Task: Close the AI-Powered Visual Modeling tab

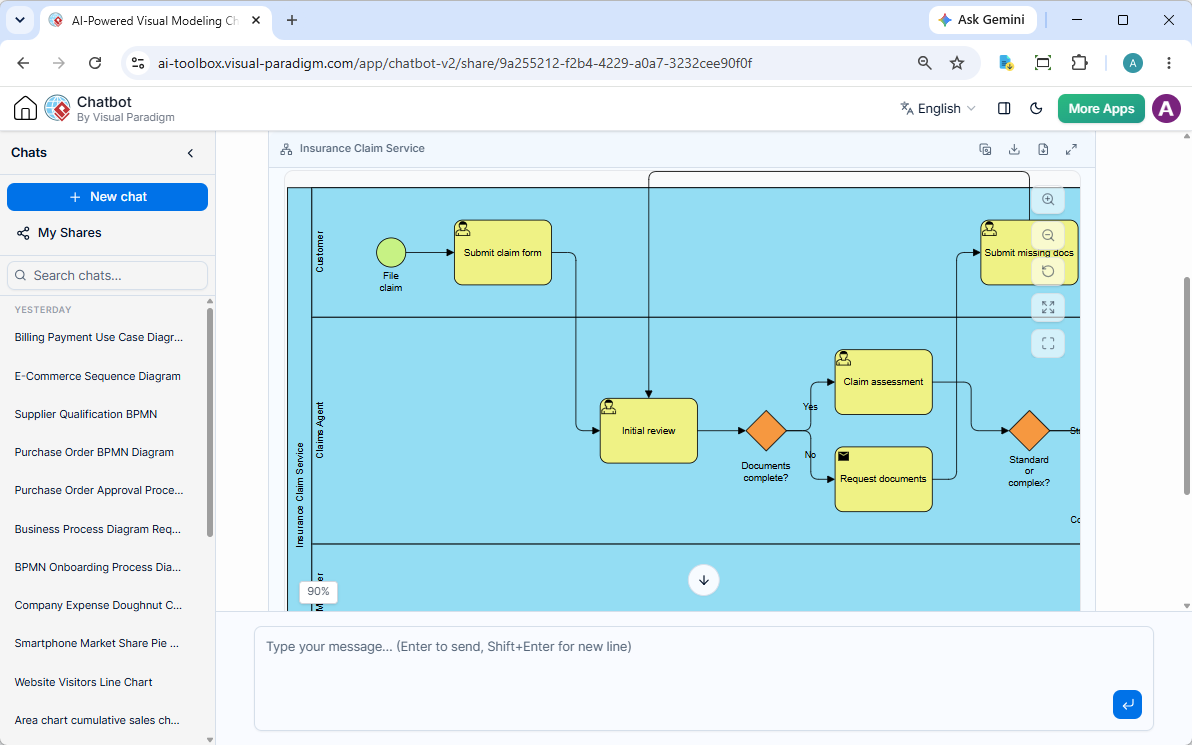Action: (x=256, y=21)
